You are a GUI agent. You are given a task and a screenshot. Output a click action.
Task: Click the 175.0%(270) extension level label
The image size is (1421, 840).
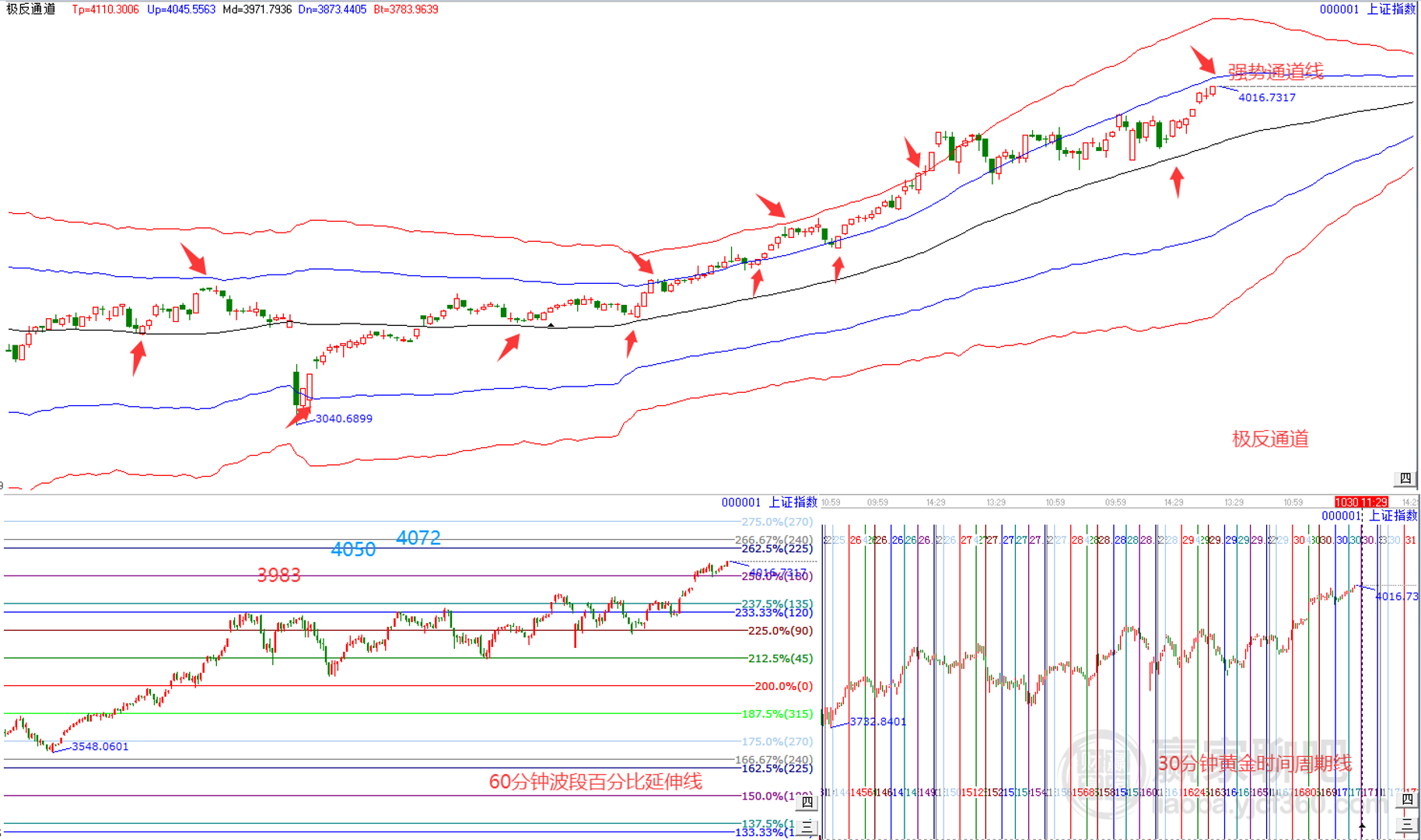click(x=777, y=742)
